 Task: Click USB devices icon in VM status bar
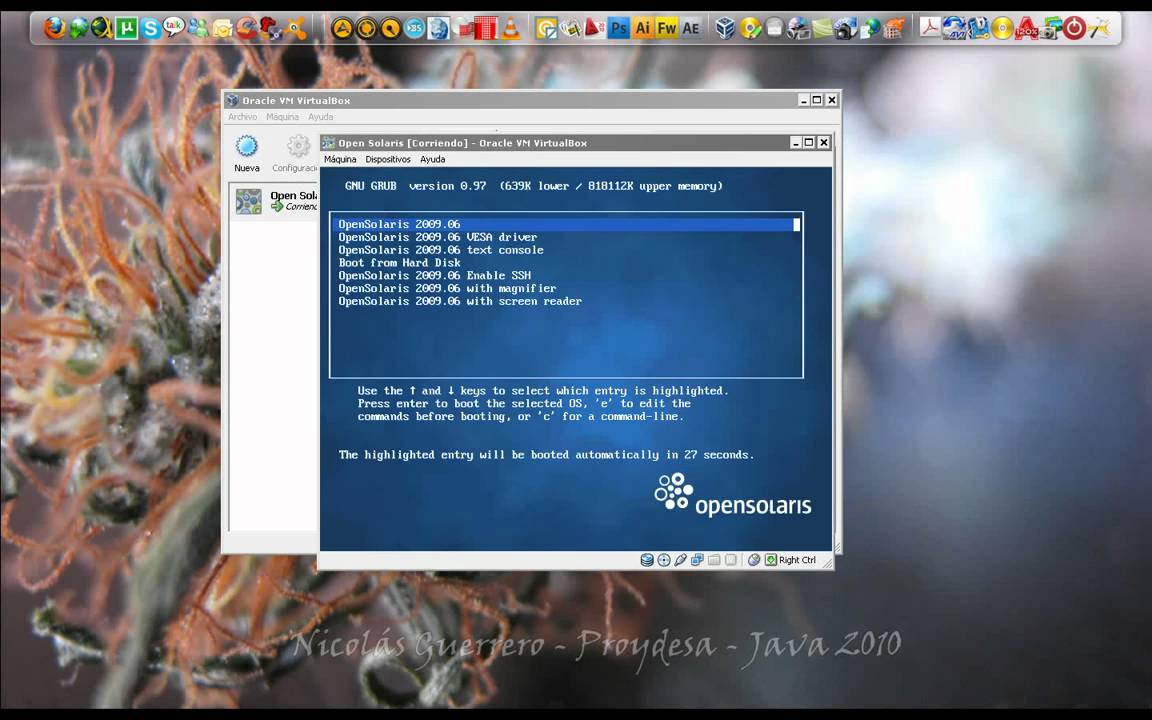680,560
